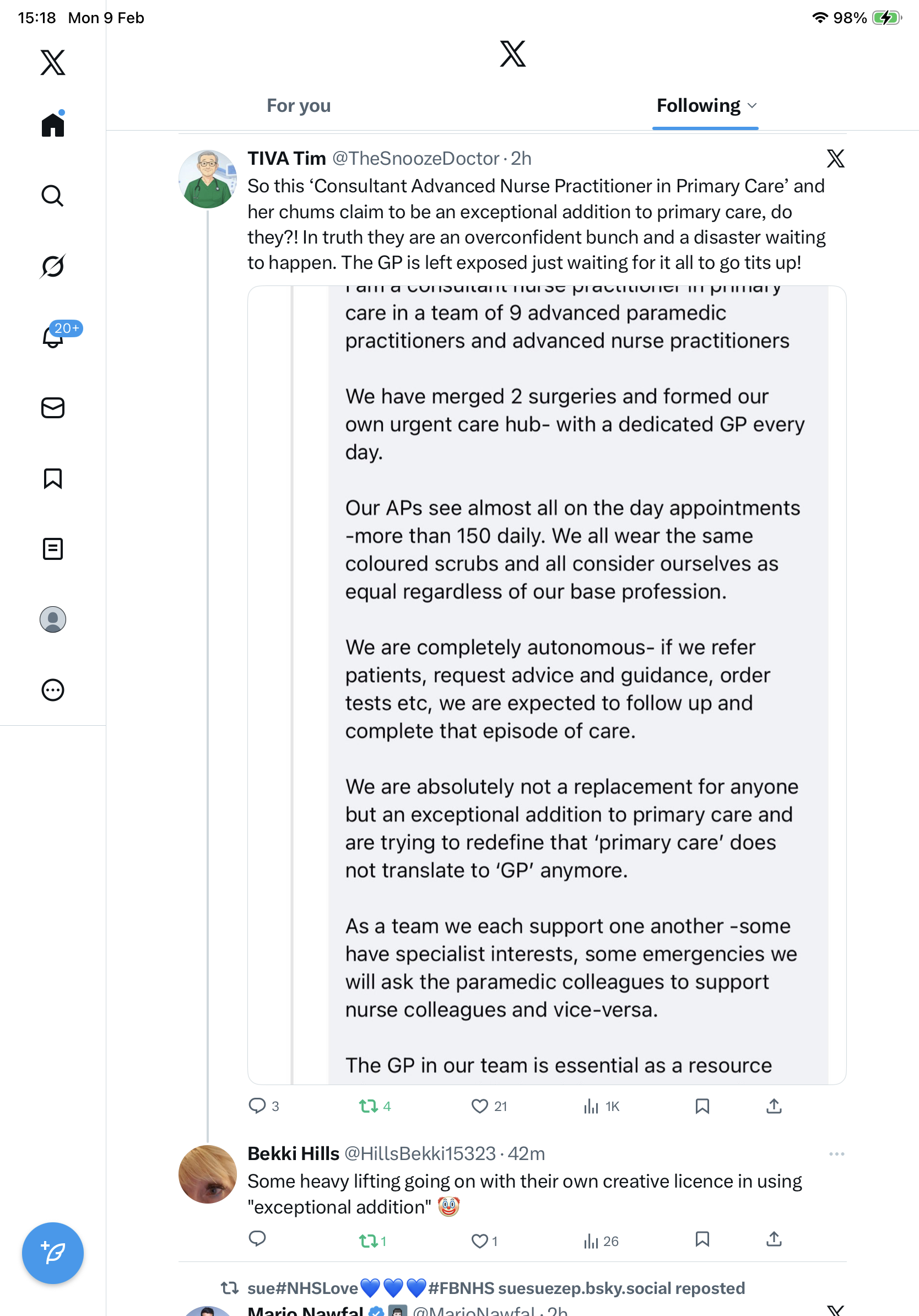919x1316 pixels.
Task: Open the profile avatar in sidebar
Action: coord(53,619)
